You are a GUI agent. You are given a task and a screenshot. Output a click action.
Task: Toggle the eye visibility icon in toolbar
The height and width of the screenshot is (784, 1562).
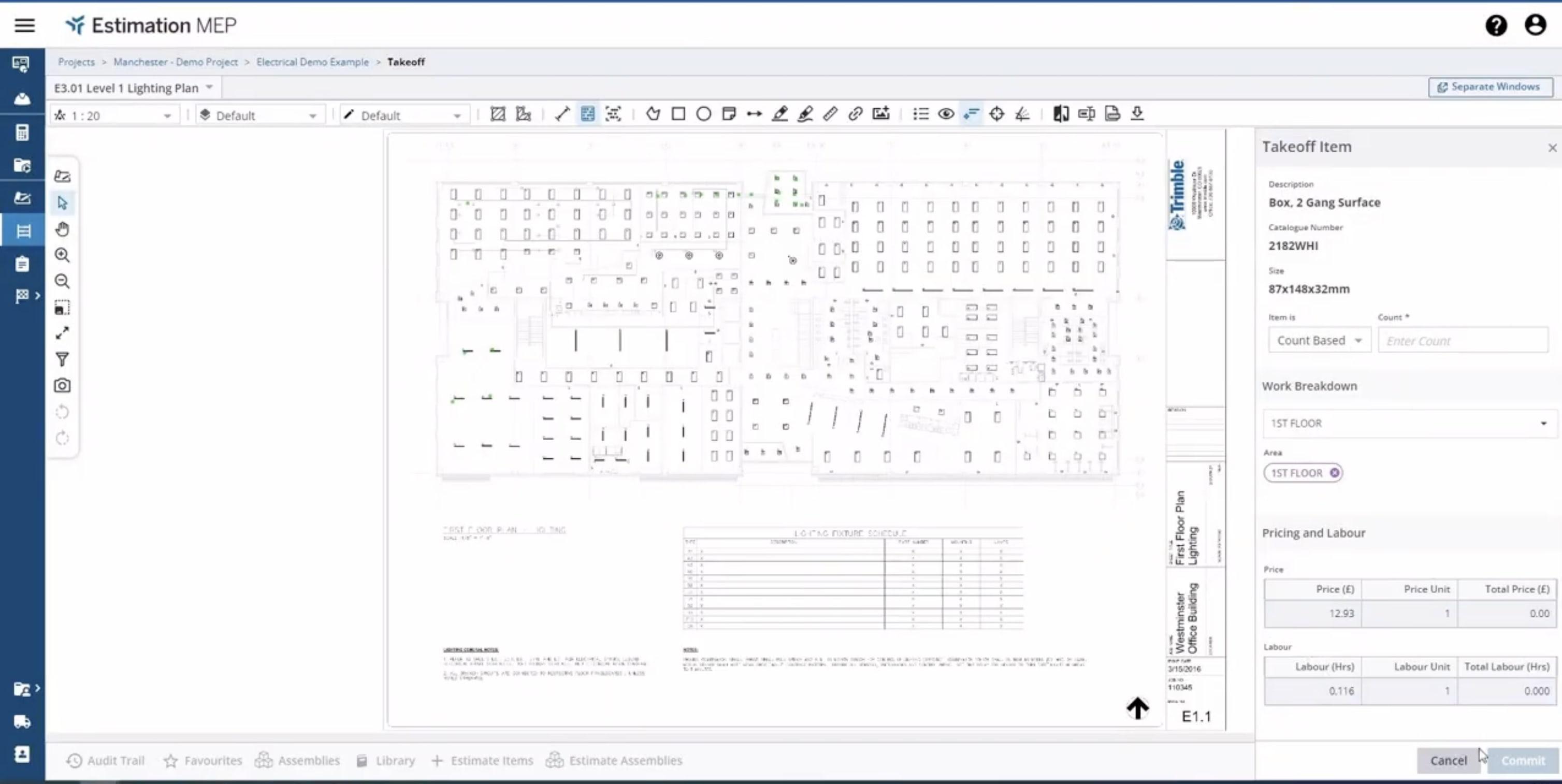(945, 114)
